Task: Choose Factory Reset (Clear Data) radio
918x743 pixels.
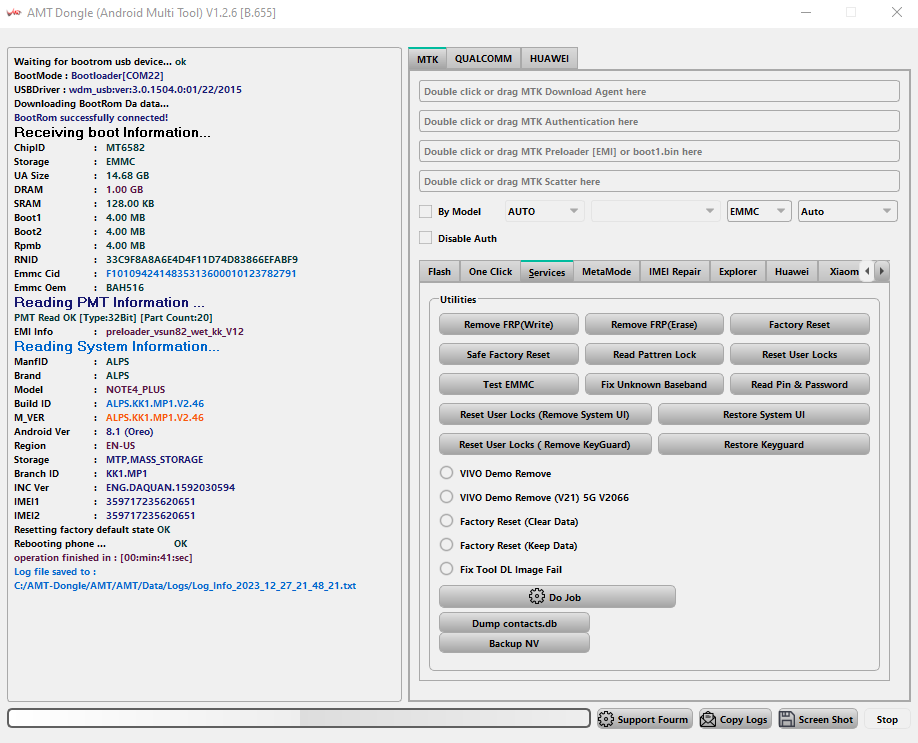Action: 446,521
